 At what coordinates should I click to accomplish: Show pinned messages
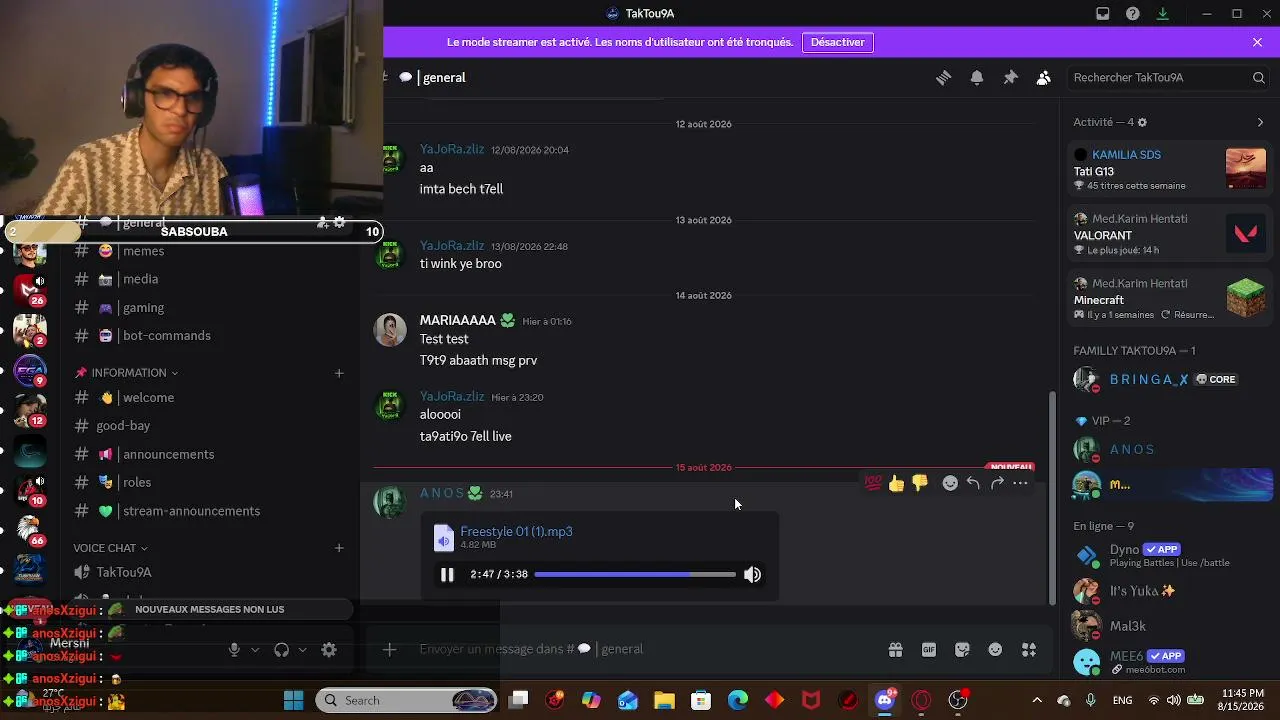coord(1010,78)
